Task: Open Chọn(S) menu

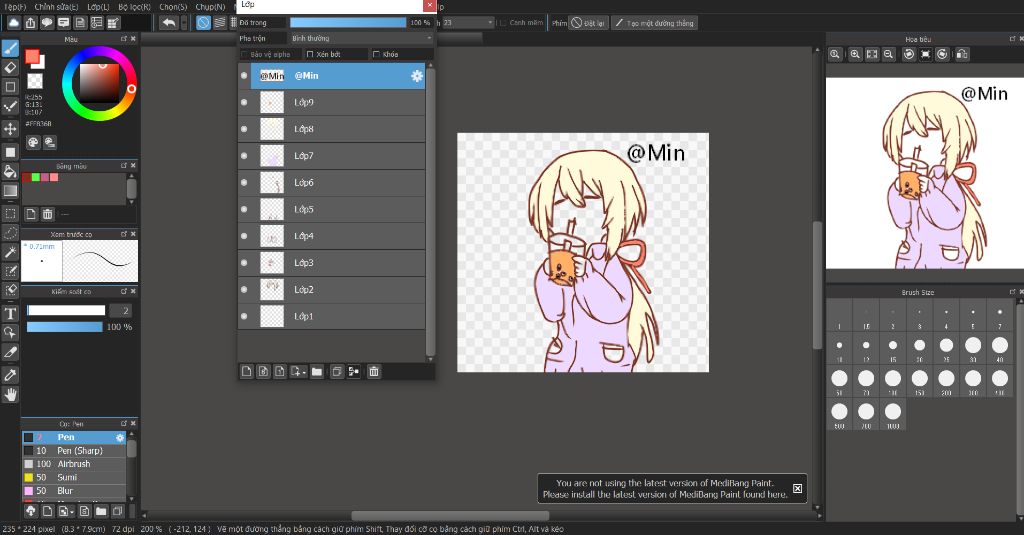Action: click(173, 7)
